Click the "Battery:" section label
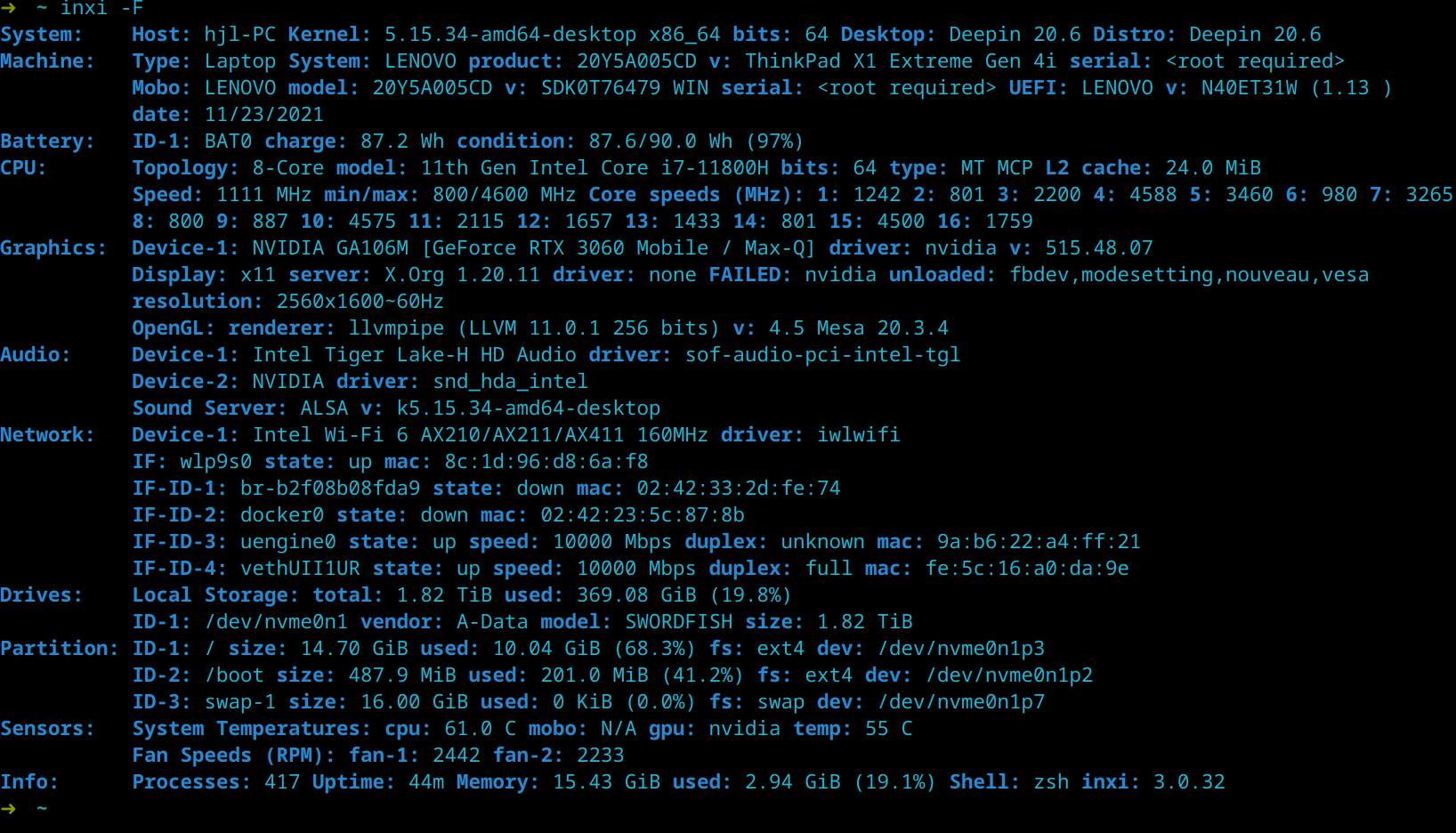The width and height of the screenshot is (1456, 833). pos(47,142)
